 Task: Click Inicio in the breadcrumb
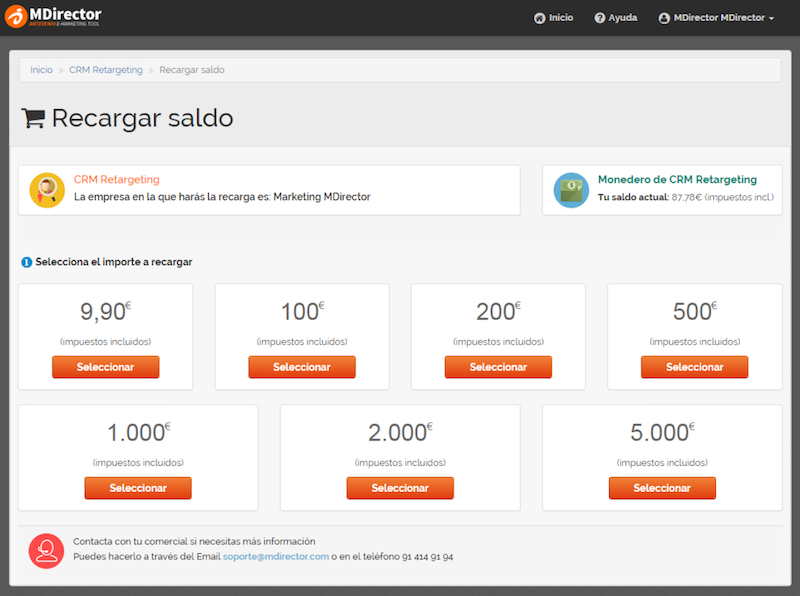(41, 70)
